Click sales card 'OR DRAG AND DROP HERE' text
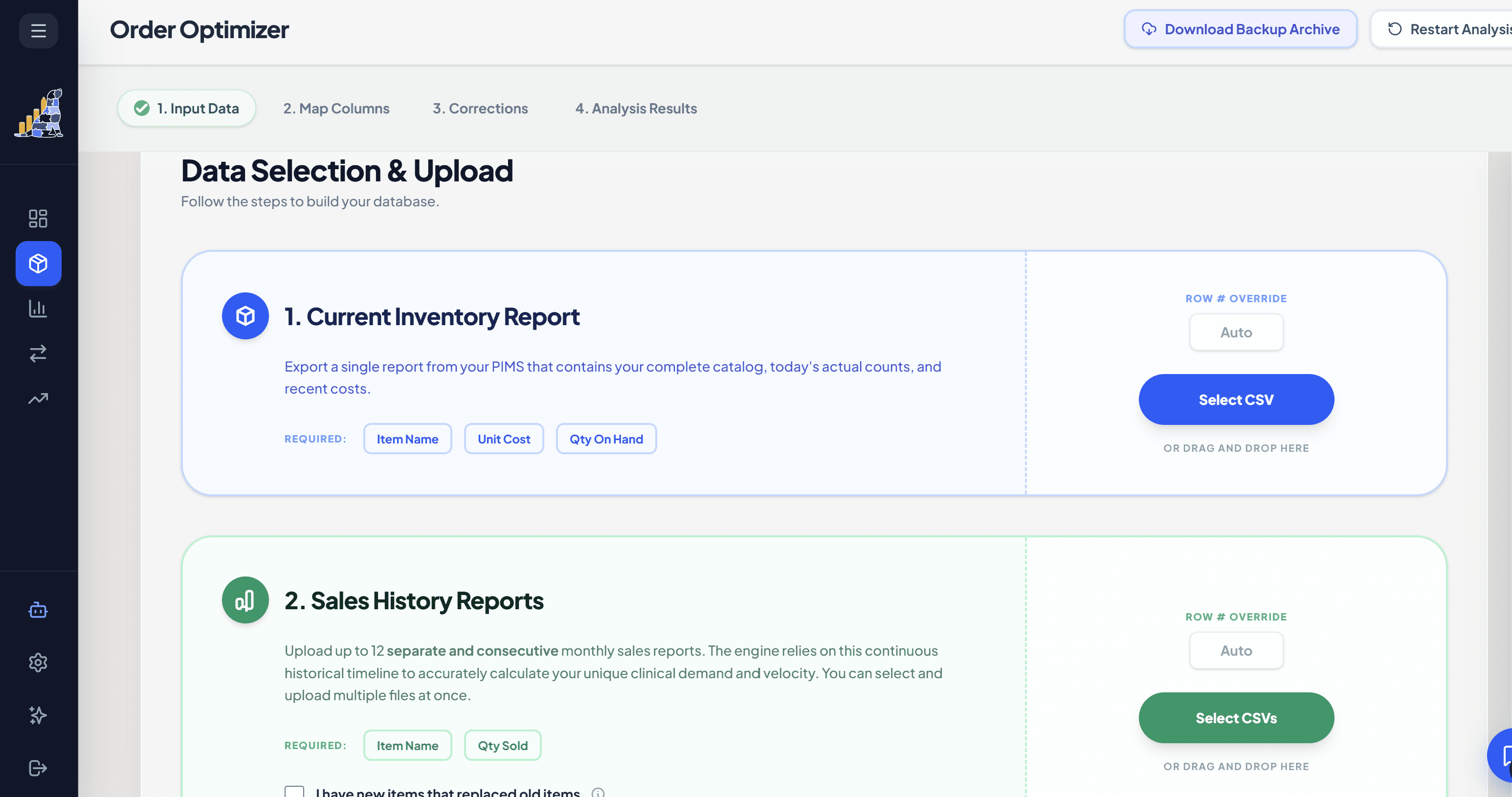Image resolution: width=1512 pixels, height=797 pixels. (1236, 767)
